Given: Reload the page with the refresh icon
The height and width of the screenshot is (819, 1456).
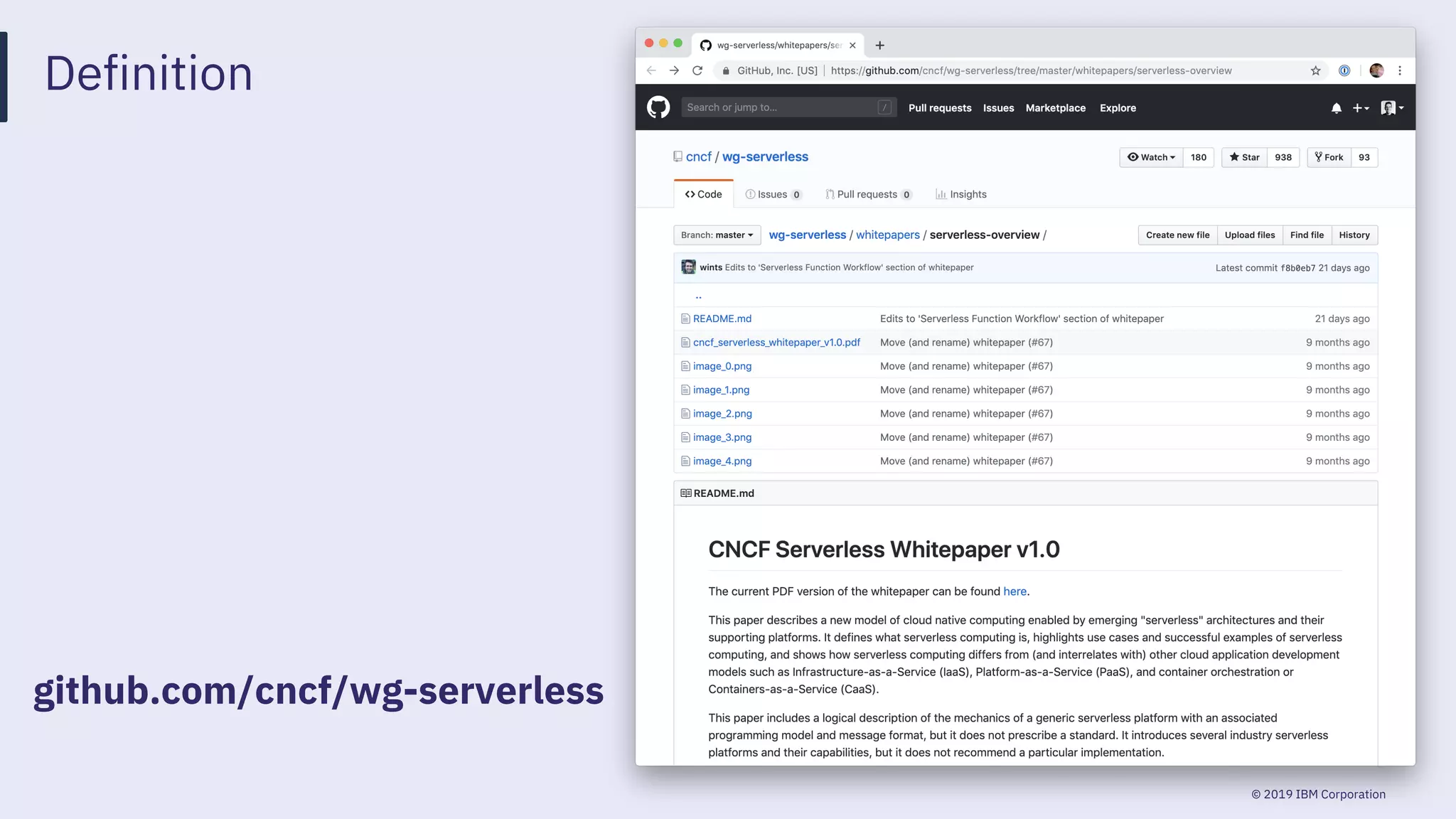Looking at the screenshot, I should 697,70.
